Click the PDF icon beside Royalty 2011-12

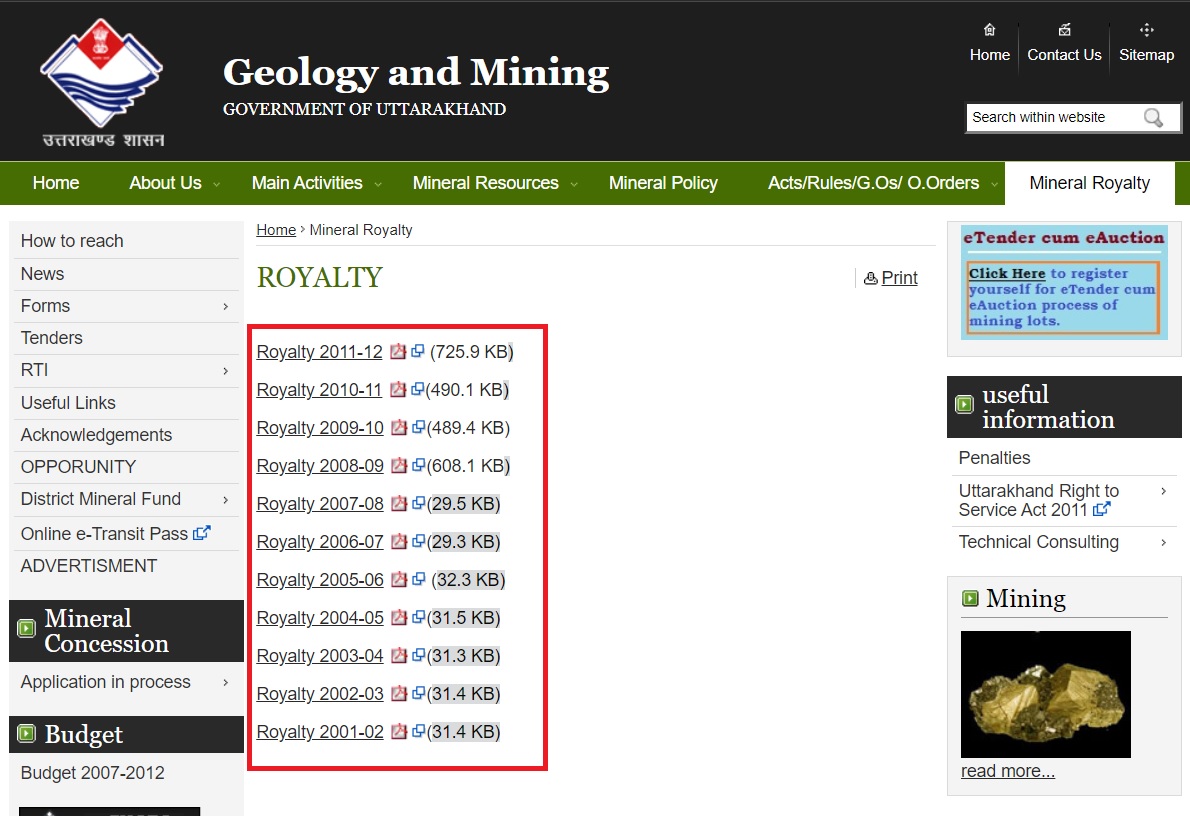398,352
